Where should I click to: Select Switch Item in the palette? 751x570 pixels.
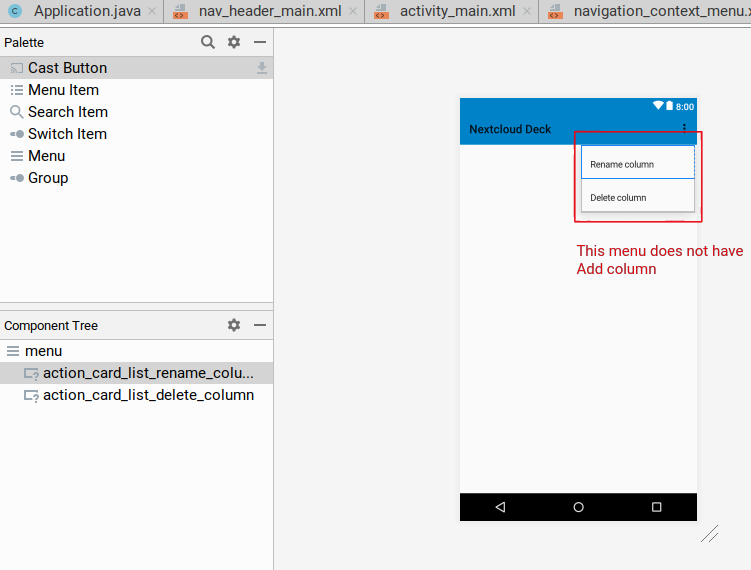click(137, 134)
